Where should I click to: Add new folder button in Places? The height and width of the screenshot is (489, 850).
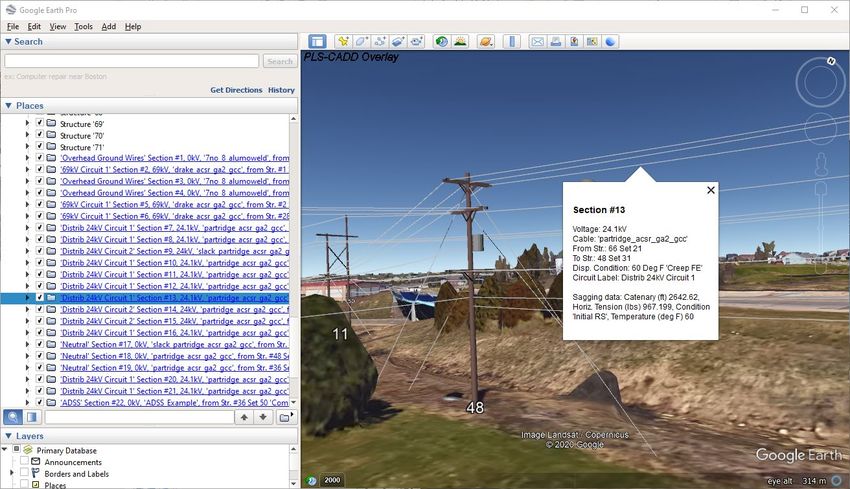285,417
